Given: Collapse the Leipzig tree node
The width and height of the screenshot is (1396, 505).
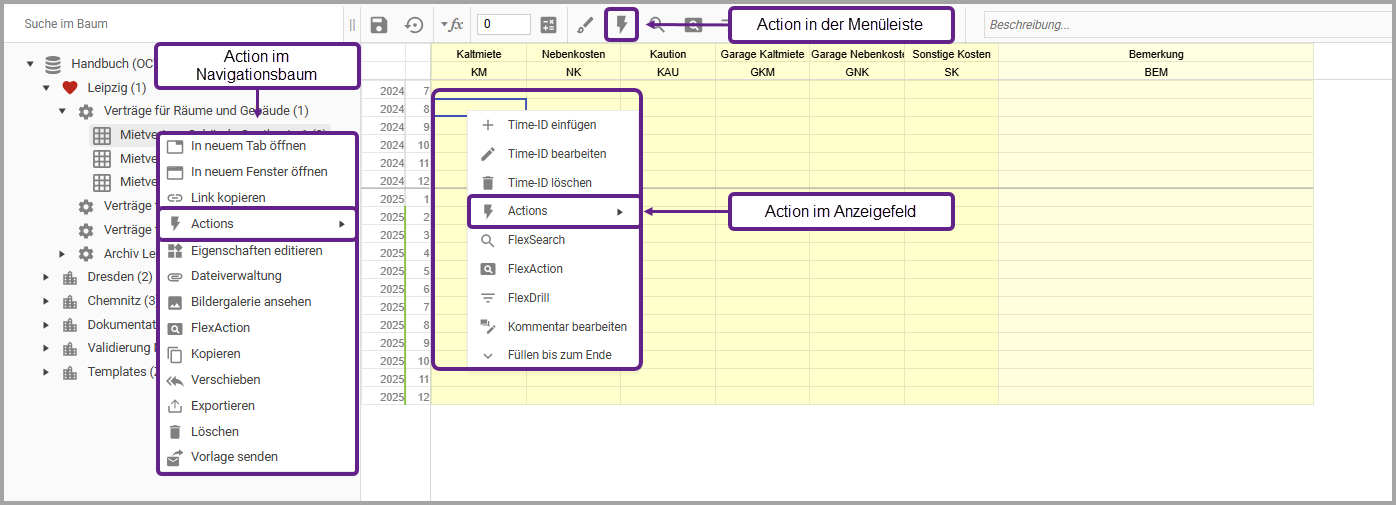Looking at the screenshot, I should tap(46, 88).
